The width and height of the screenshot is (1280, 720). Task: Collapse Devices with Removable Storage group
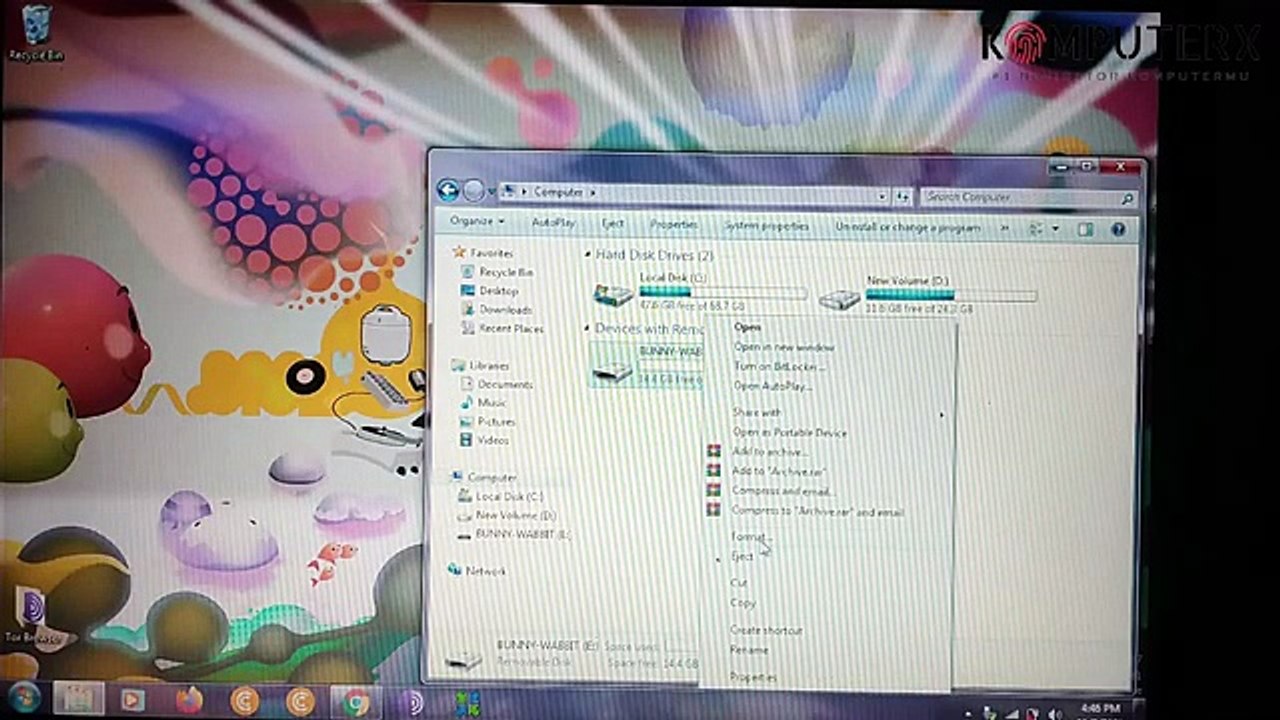point(588,327)
